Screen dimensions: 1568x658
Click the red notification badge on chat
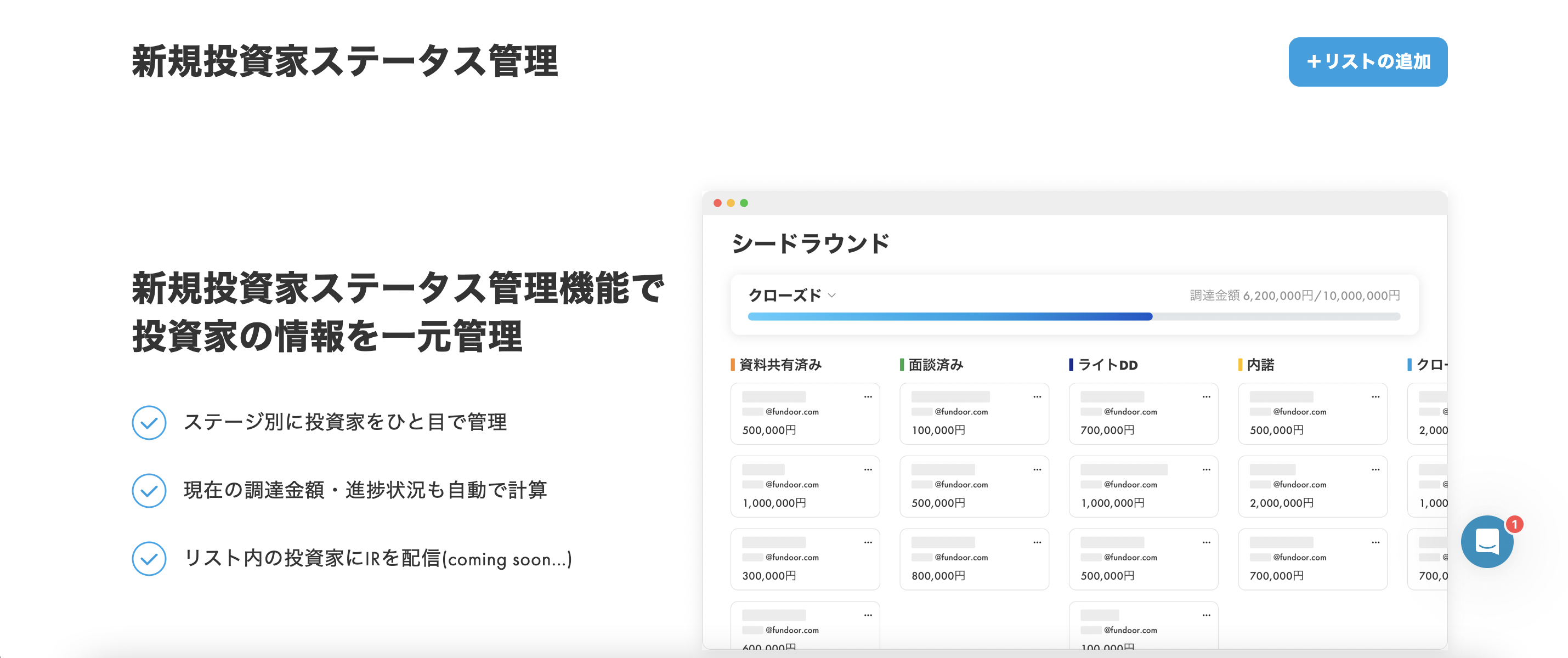pyautogui.click(x=1514, y=524)
